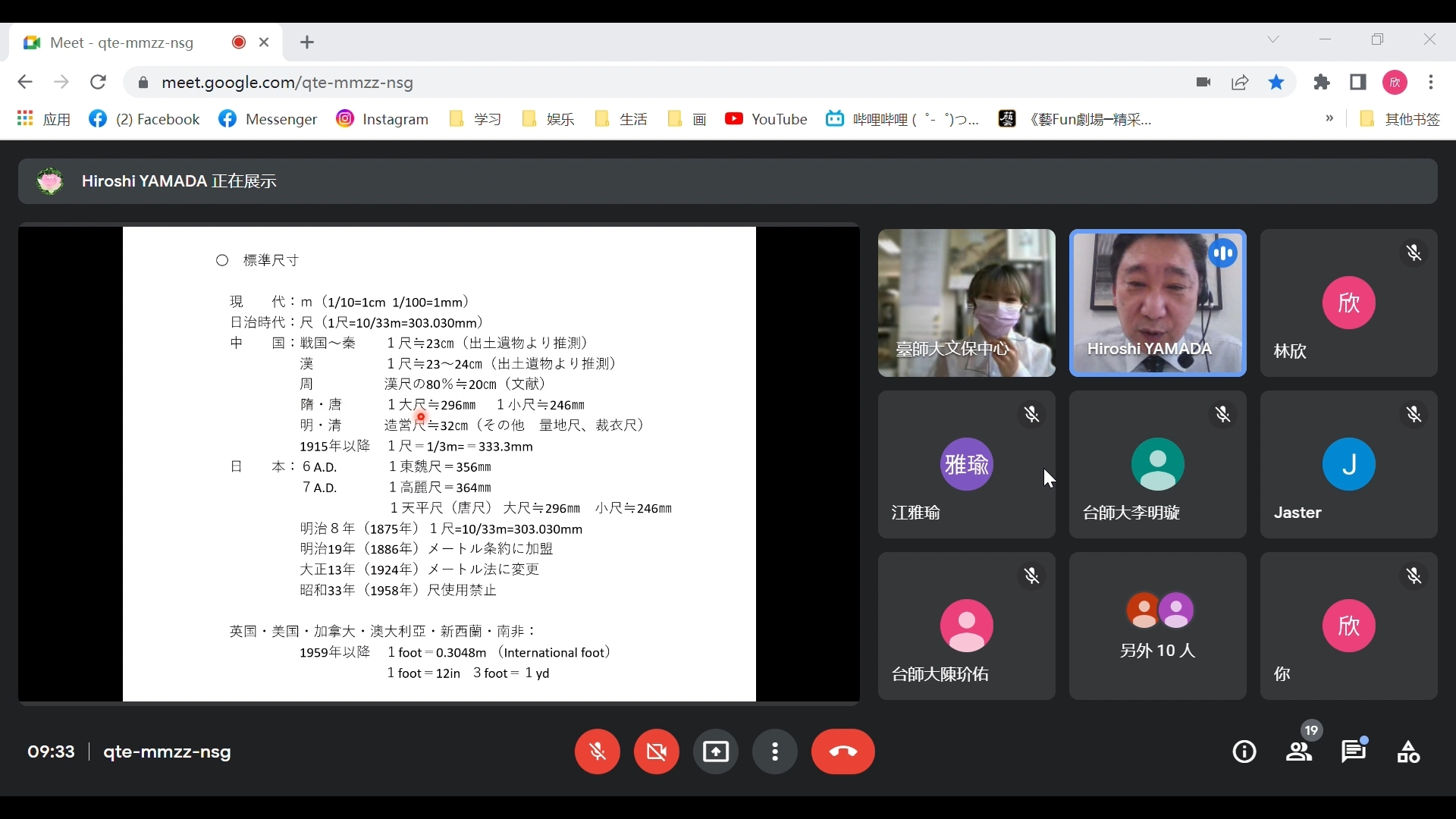Show the participants list with 19 badge
The height and width of the screenshot is (819, 1456).
(1300, 752)
